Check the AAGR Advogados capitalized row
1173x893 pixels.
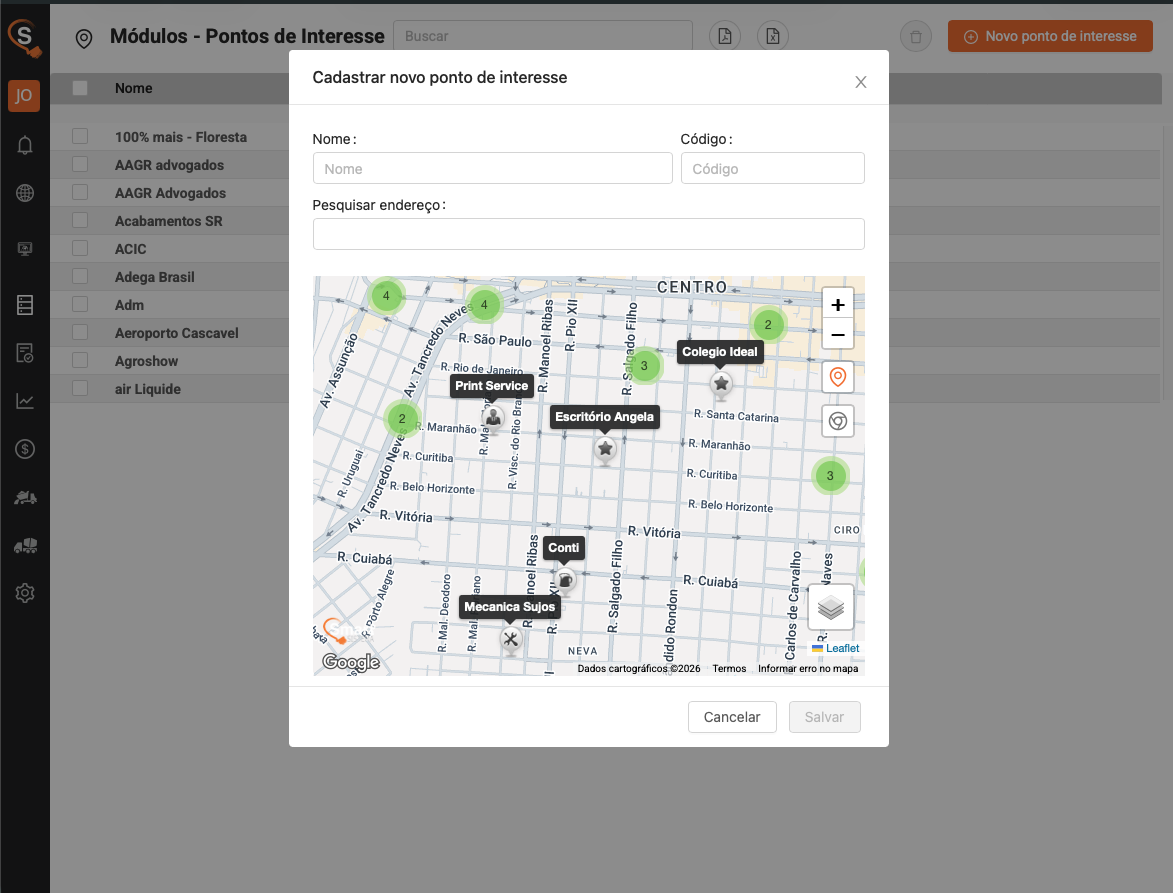80,192
